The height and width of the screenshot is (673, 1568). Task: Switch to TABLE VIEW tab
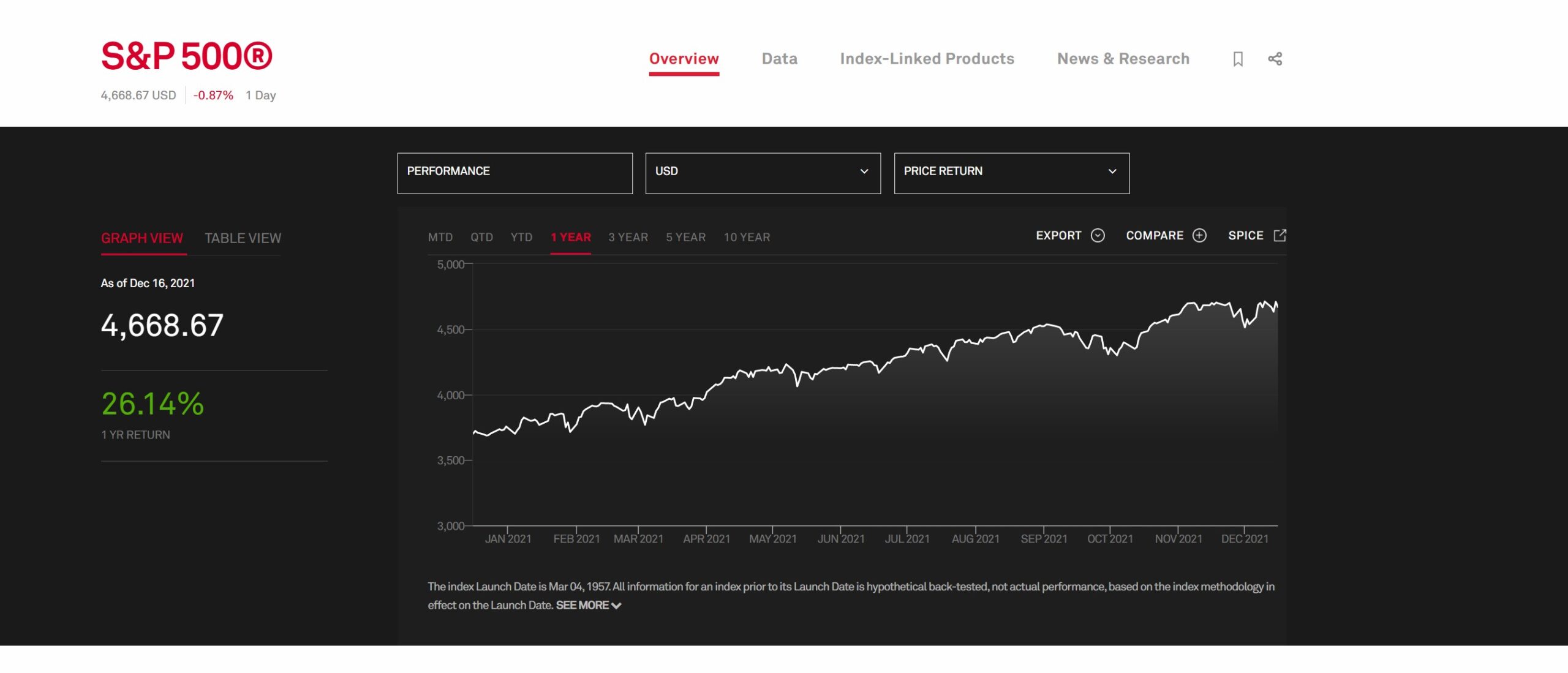pyautogui.click(x=243, y=238)
